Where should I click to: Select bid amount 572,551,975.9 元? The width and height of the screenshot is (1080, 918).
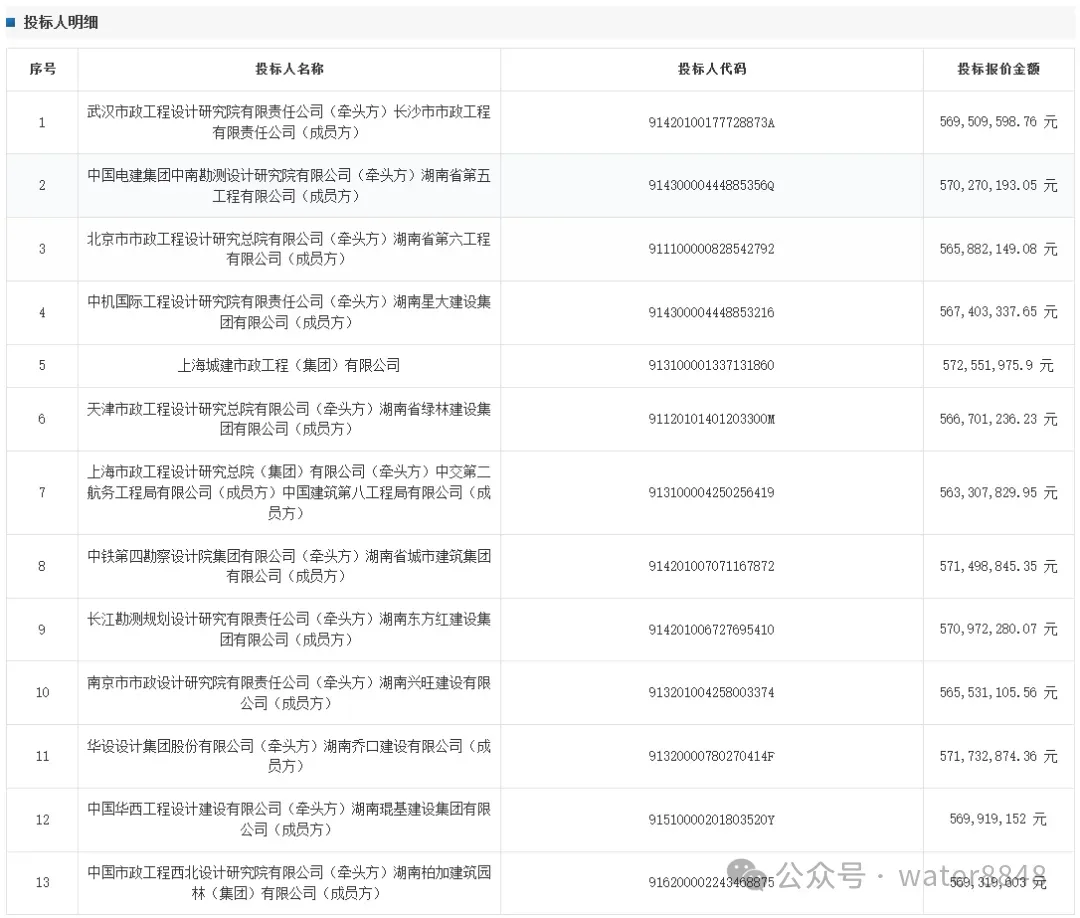click(998, 365)
